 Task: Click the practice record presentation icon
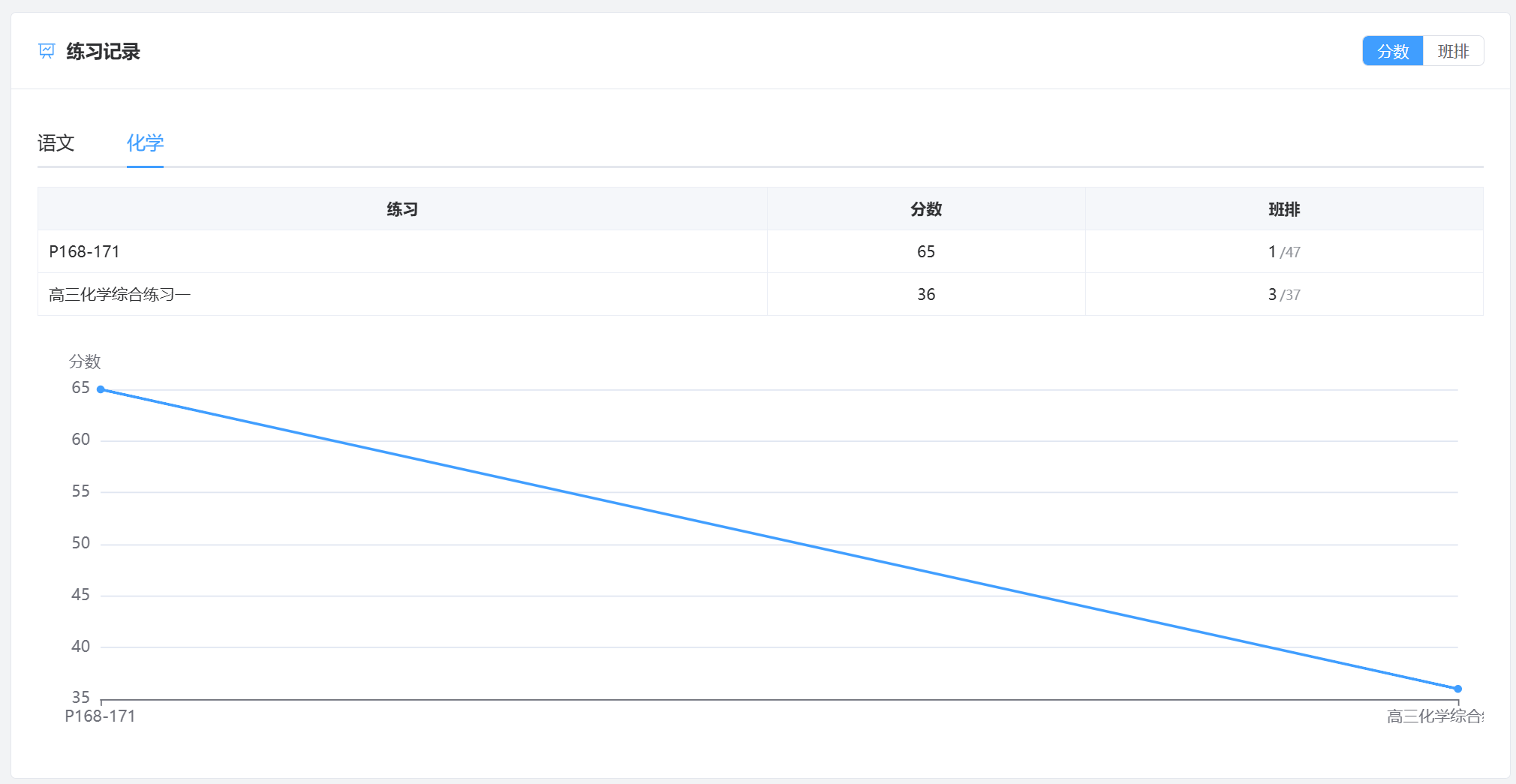click(x=47, y=51)
